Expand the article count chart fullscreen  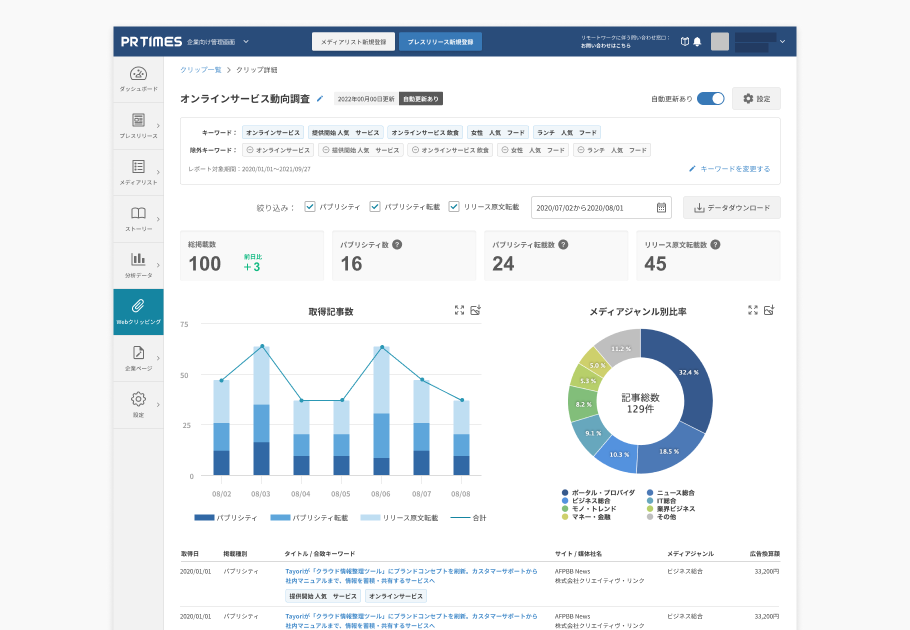point(460,310)
